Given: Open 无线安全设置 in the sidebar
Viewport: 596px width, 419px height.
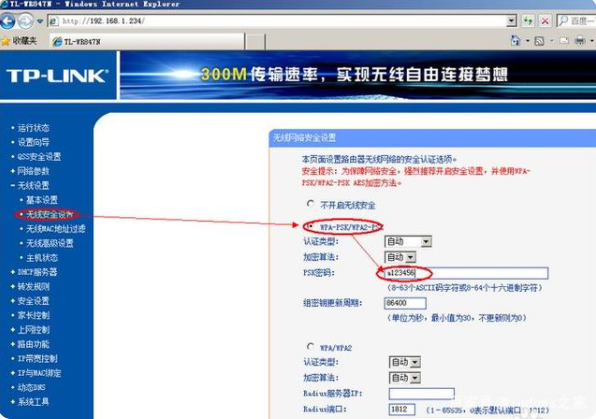Looking at the screenshot, I should click(x=49, y=215).
